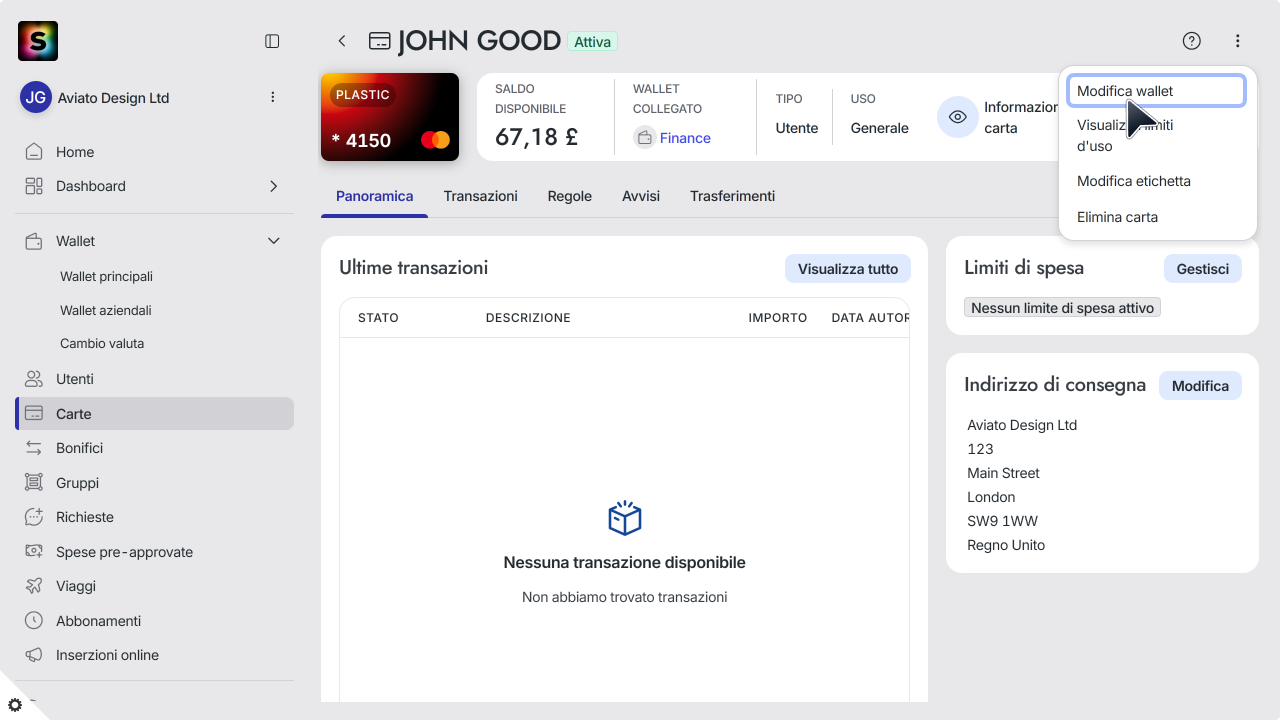Screen dimensions: 1280x720
Task: Click the Carte card icon in sidebar
Action: tap(34, 414)
